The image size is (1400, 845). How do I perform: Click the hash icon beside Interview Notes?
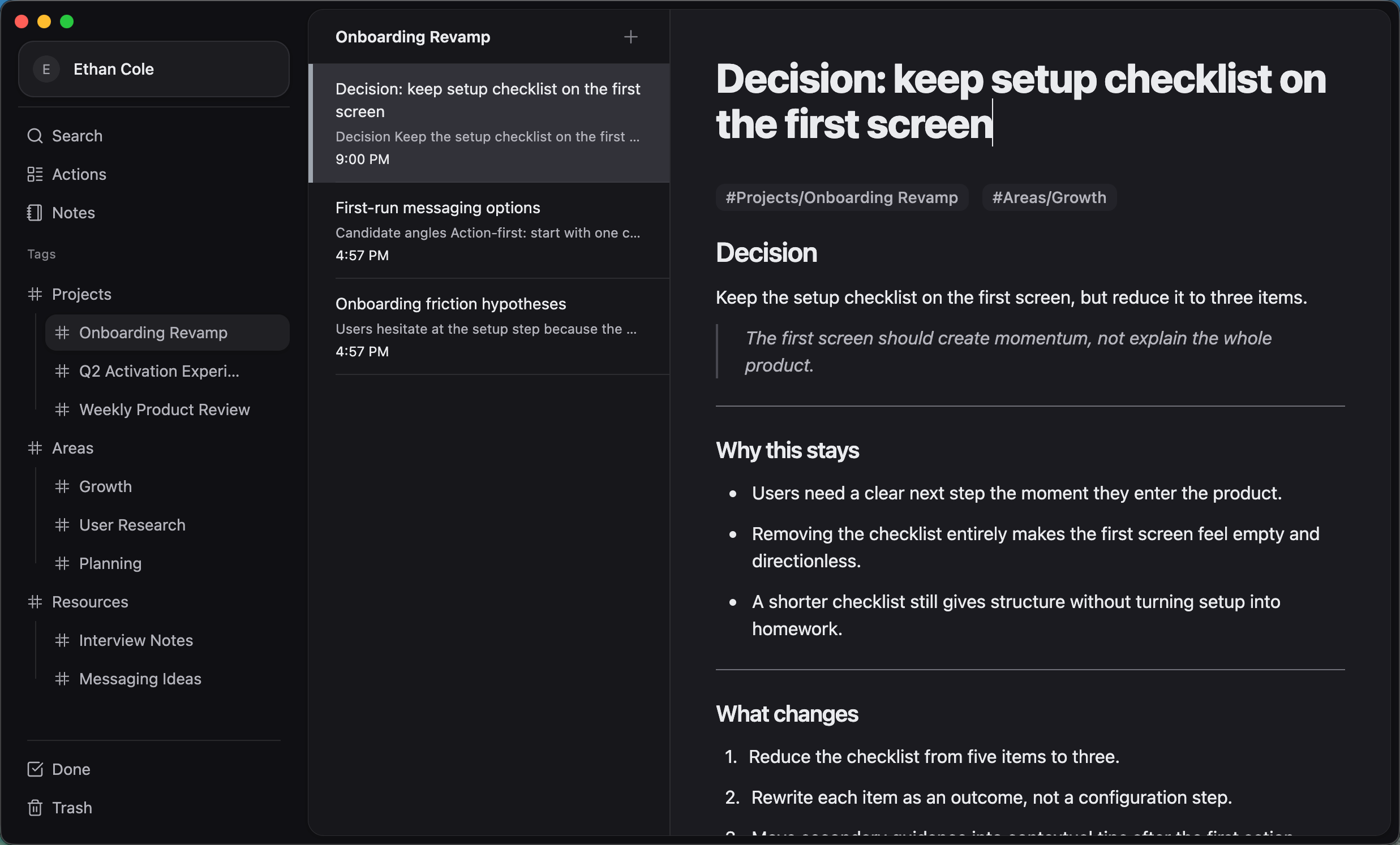[x=62, y=641]
